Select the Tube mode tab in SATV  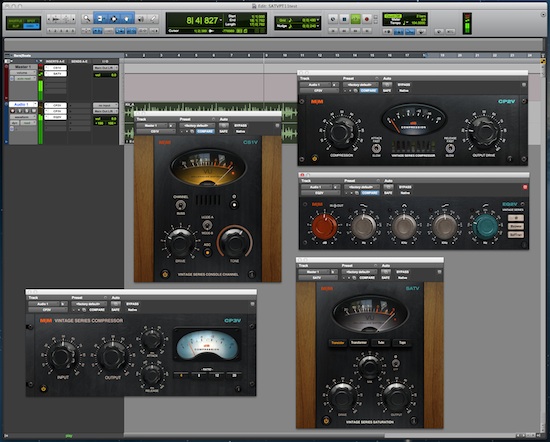381,343
